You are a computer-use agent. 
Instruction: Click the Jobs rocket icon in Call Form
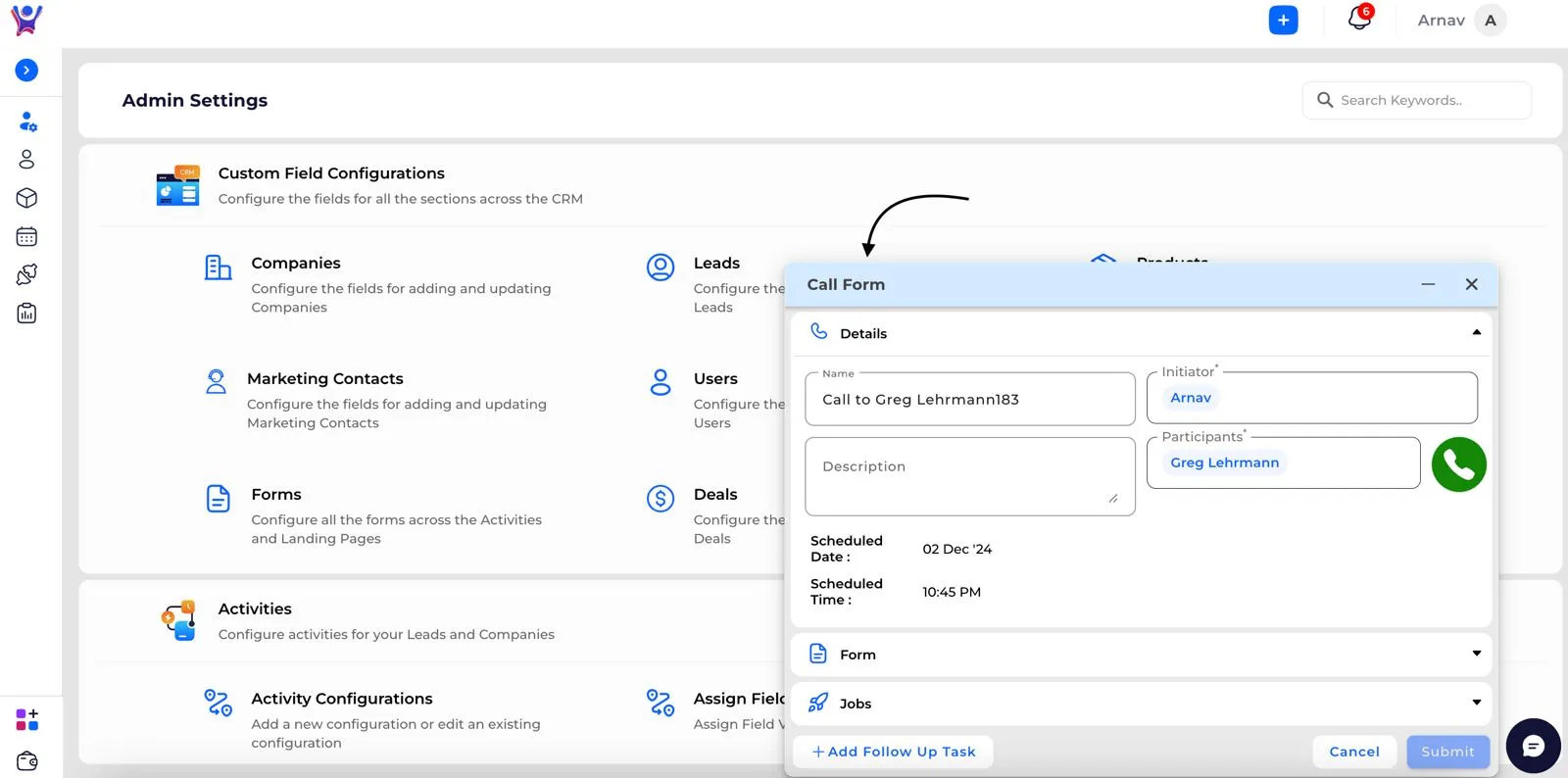pos(818,703)
